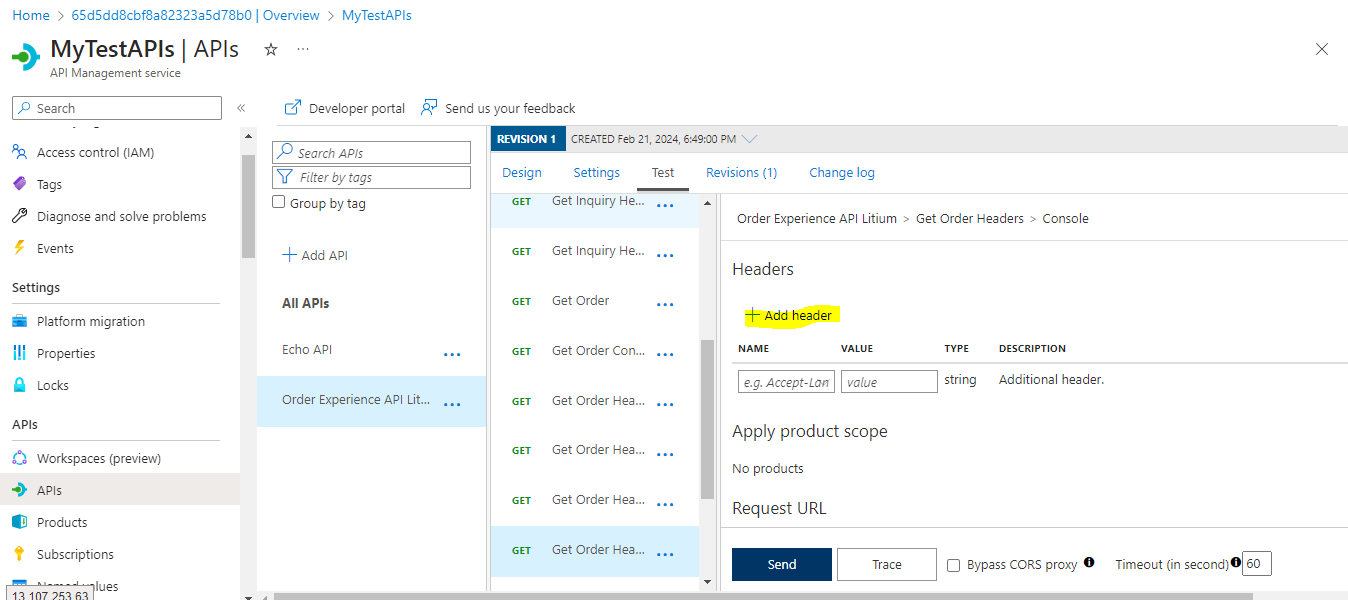Open the ellipsis menu for Get Order operation
The width and height of the screenshot is (1348, 600).
pos(665,305)
